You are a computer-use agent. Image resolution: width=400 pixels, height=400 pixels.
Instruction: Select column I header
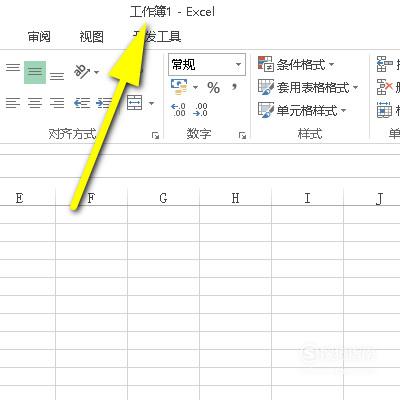(307, 198)
